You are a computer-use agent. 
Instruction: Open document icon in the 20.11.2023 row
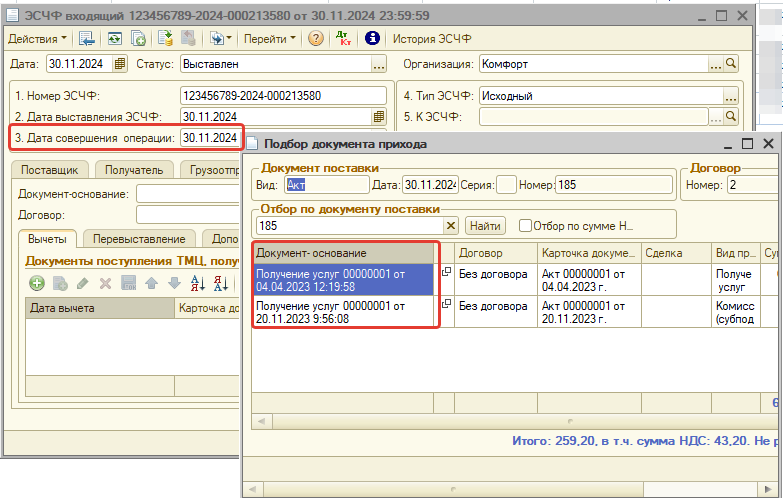[x=446, y=304]
